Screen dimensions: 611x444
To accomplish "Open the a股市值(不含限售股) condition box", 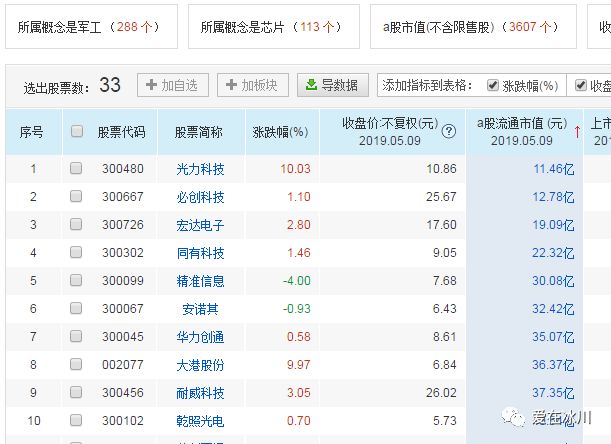I will pyautogui.click(x=473, y=27).
